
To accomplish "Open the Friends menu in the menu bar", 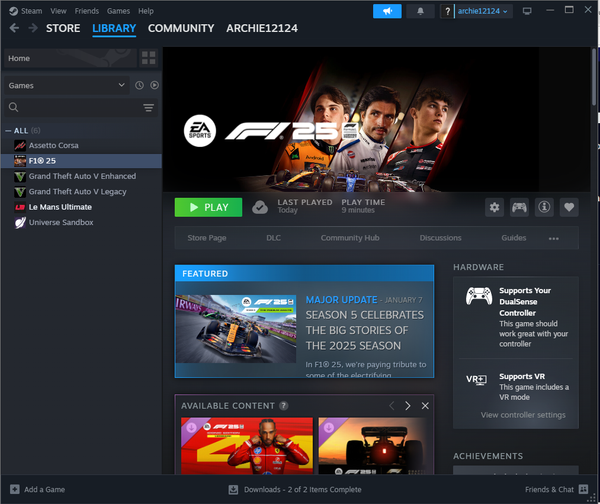I will click(86, 11).
